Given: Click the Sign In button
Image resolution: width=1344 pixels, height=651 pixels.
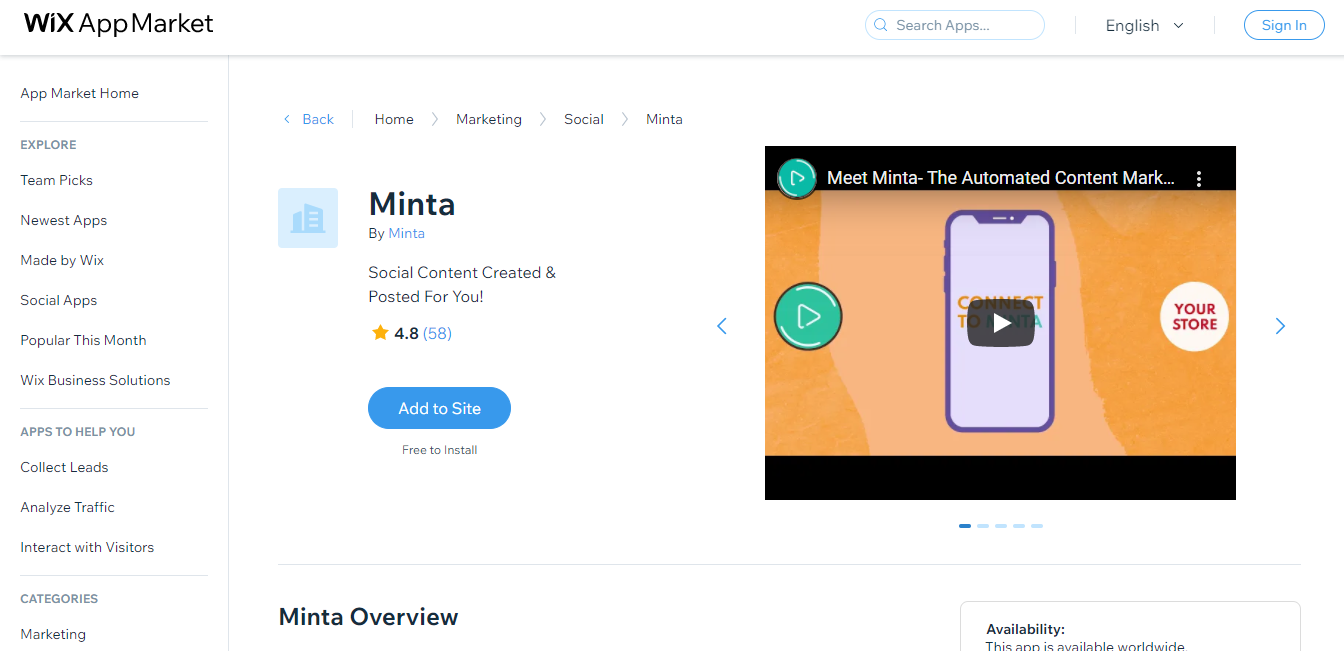Looking at the screenshot, I should (x=1284, y=25).
